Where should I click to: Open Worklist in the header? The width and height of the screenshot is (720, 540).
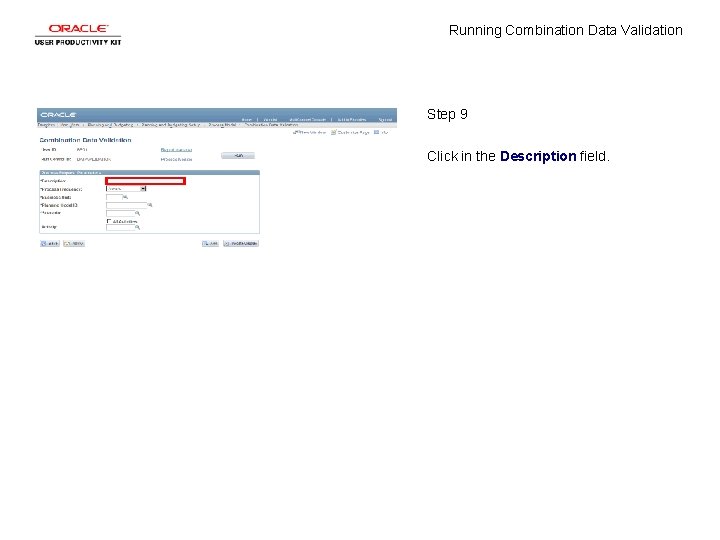tap(270, 119)
